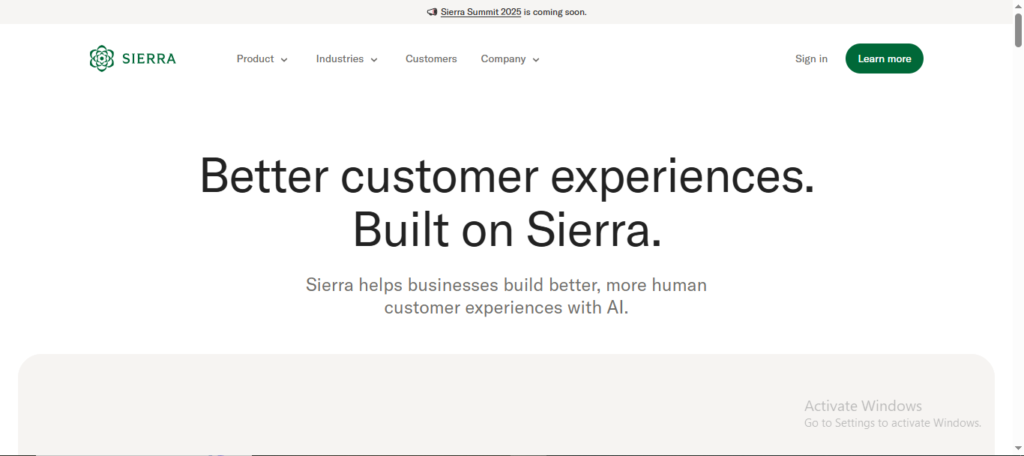Click the Sign in link
The height and width of the screenshot is (456, 1024).
click(x=811, y=59)
